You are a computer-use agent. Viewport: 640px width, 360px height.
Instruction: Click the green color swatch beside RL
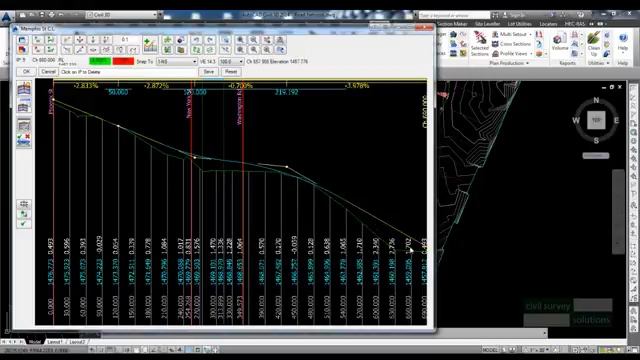point(100,61)
